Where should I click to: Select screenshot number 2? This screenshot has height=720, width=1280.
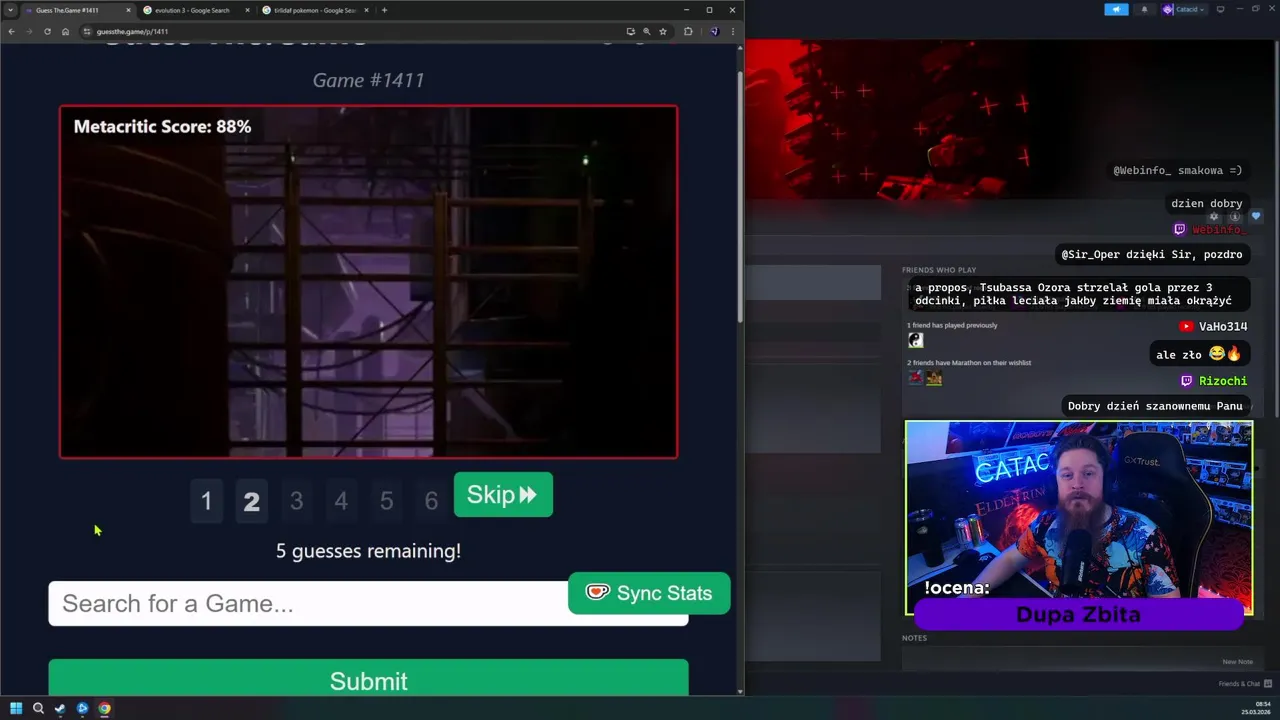coord(251,500)
